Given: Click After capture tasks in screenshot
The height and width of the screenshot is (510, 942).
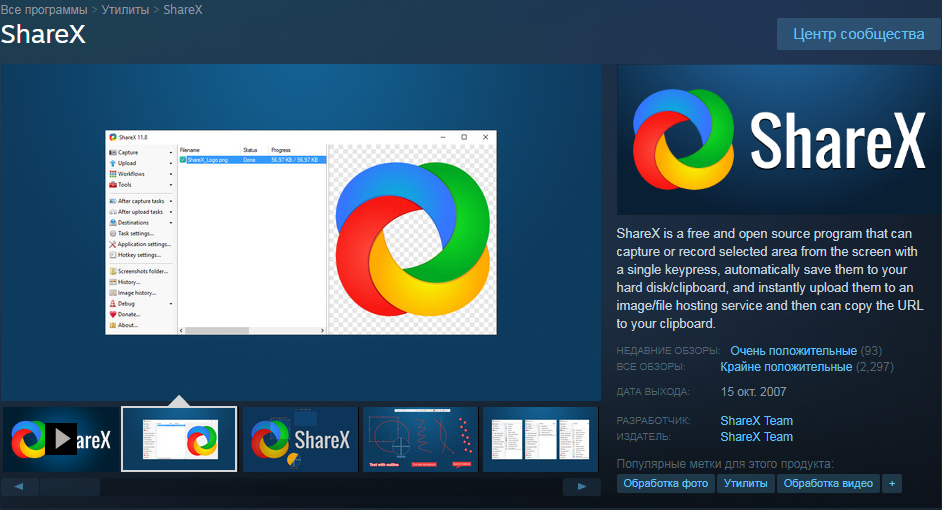Looking at the screenshot, I should (141, 201).
